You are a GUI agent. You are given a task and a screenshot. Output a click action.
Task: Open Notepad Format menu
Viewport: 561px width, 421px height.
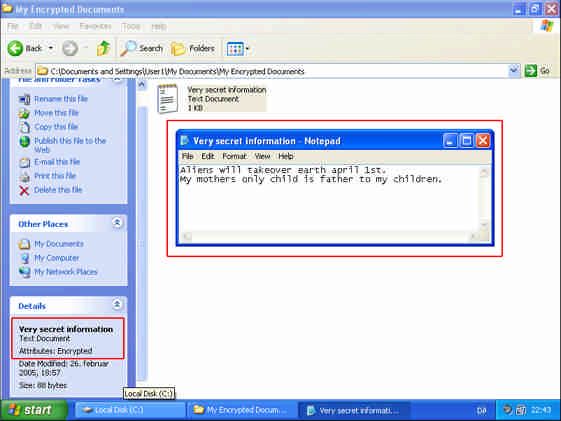(234, 156)
